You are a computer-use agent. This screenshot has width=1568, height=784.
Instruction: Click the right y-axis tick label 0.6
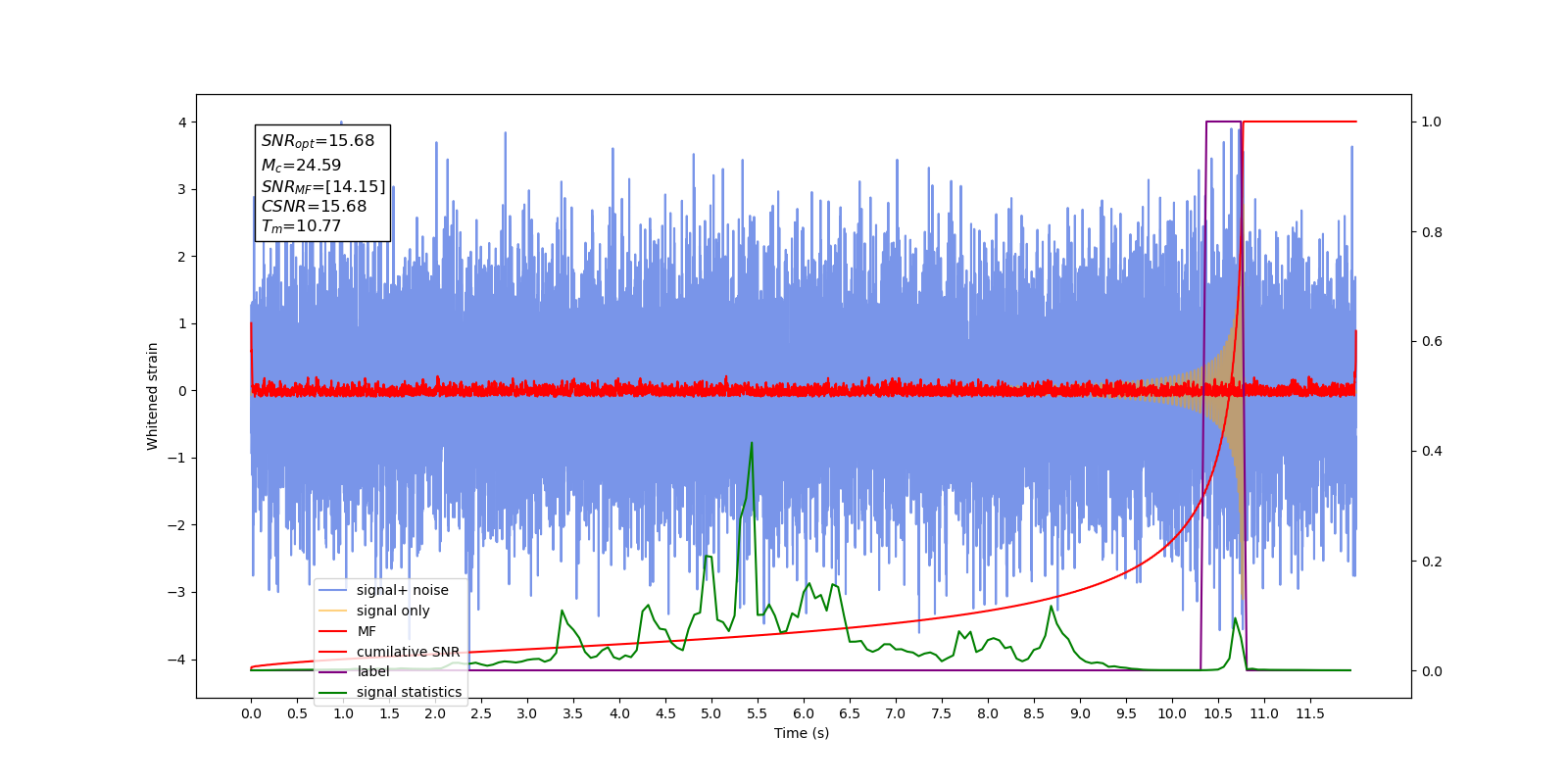(x=1432, y=342)
